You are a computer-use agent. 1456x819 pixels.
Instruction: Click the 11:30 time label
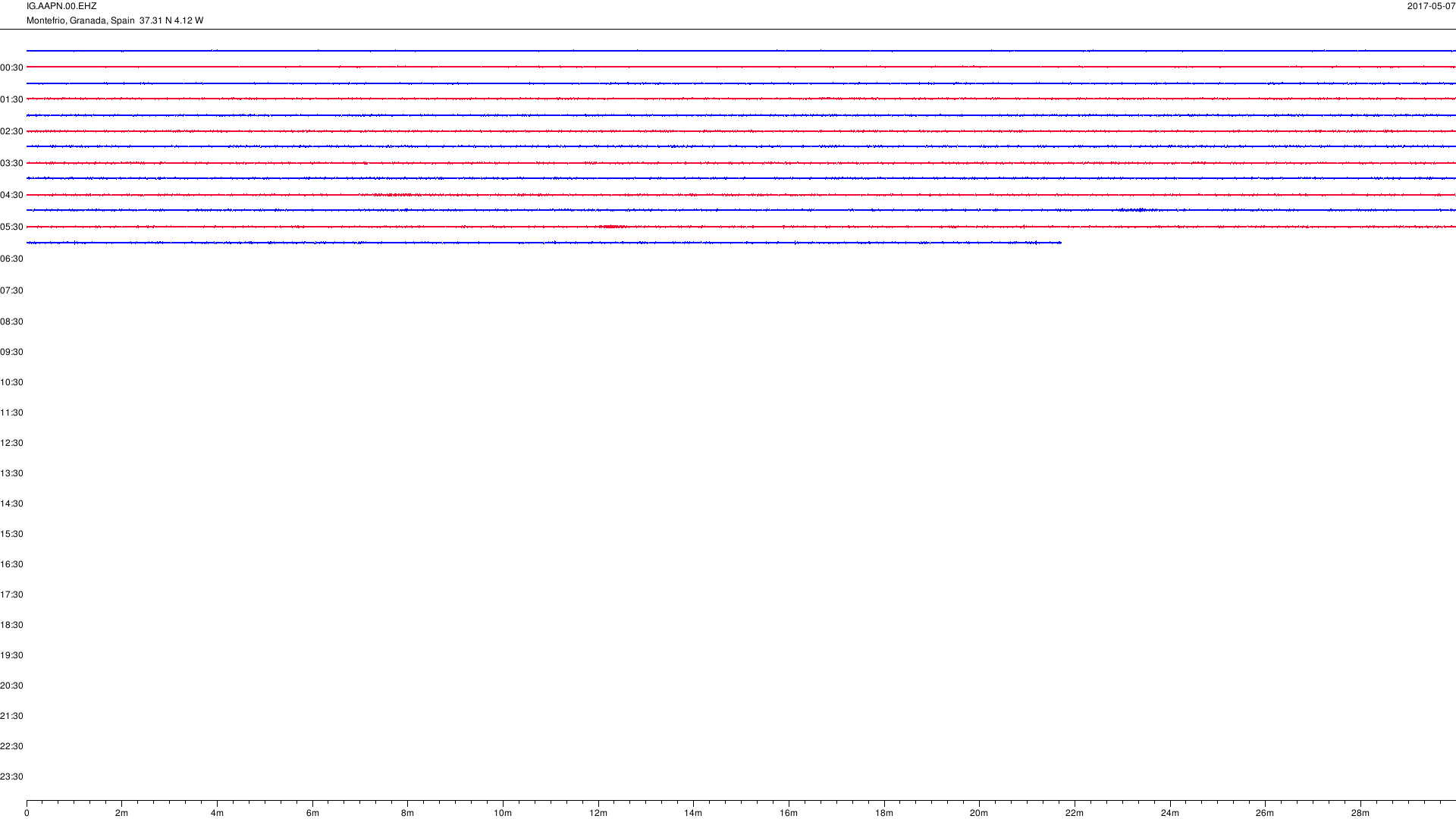tap(11, 413)
